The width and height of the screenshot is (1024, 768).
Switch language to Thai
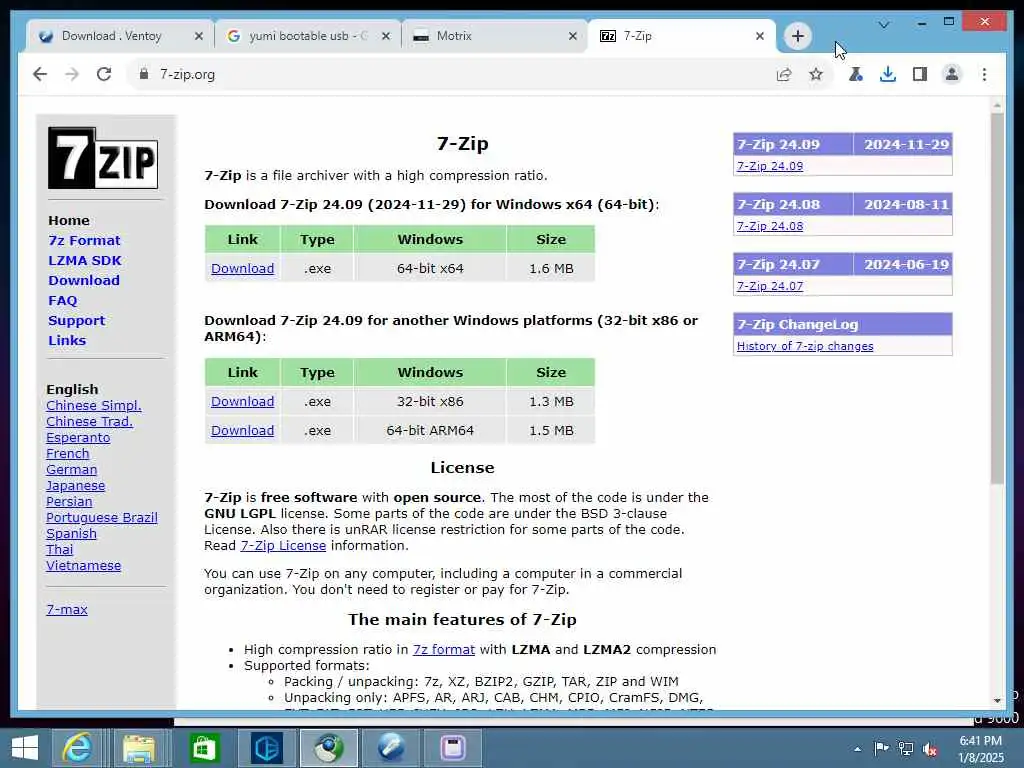click(59, 549)
